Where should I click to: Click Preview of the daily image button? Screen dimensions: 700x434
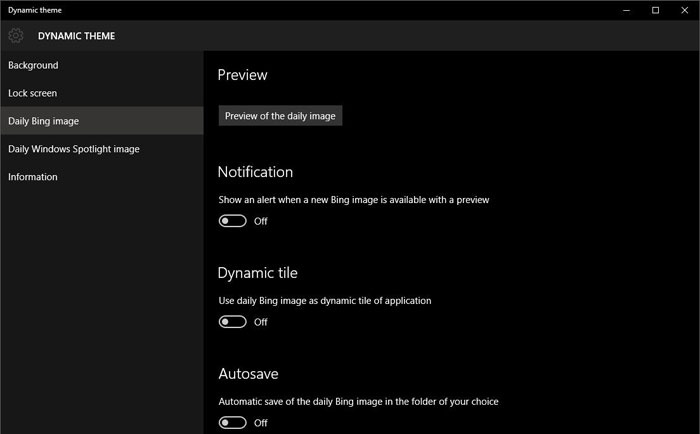280,116
